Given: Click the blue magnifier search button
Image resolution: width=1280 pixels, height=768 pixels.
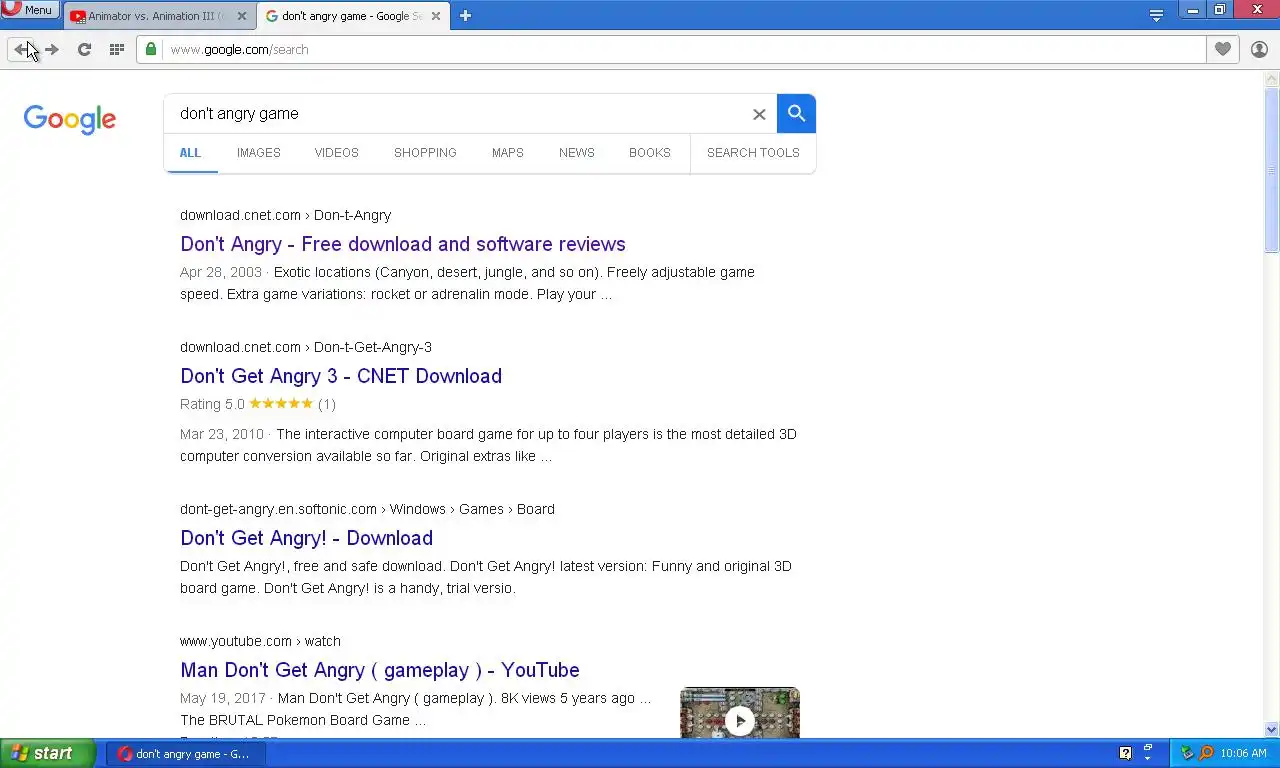Looking at the screenshot, I should coord(796,113).
